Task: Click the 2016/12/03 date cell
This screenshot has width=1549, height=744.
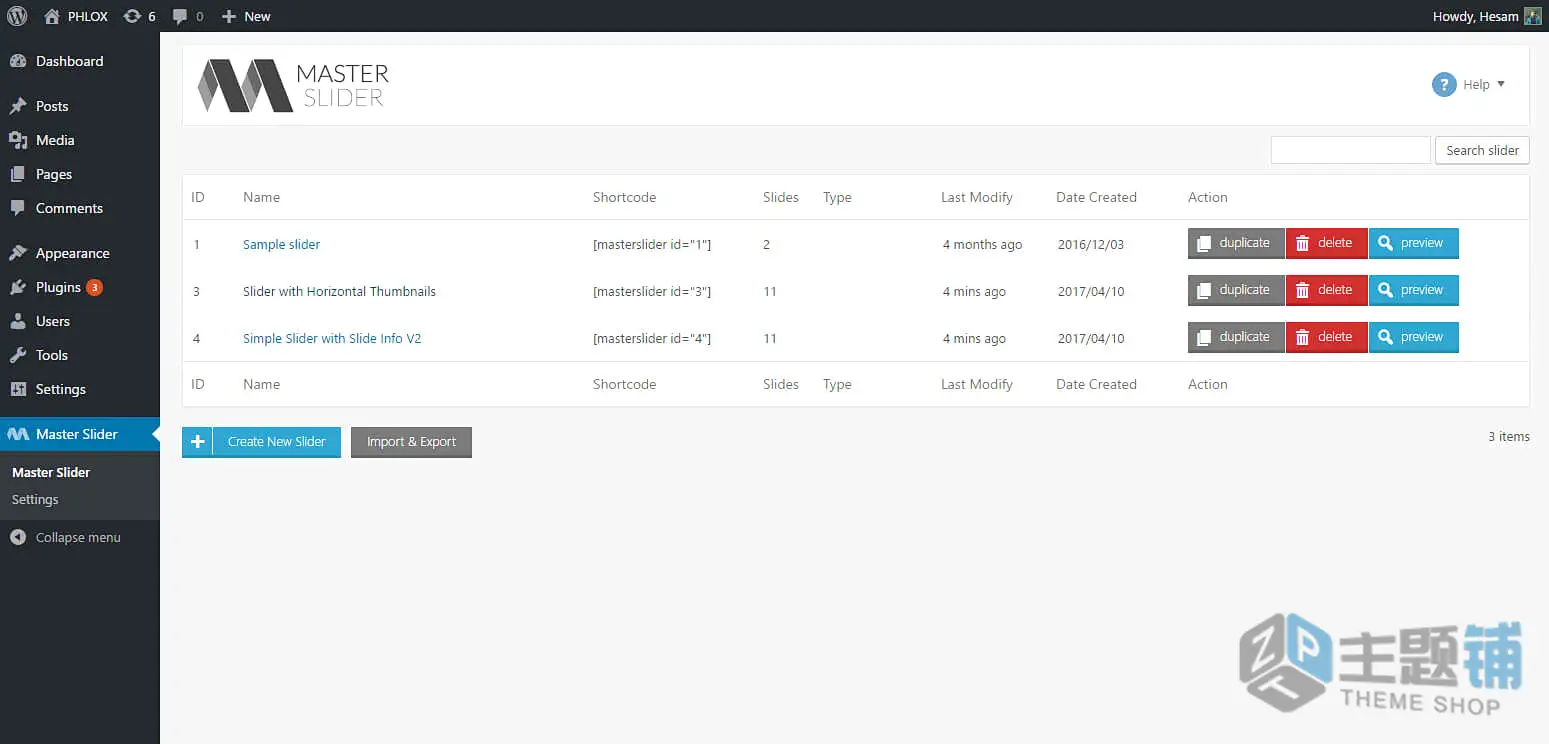Action: pos(1091,244)
